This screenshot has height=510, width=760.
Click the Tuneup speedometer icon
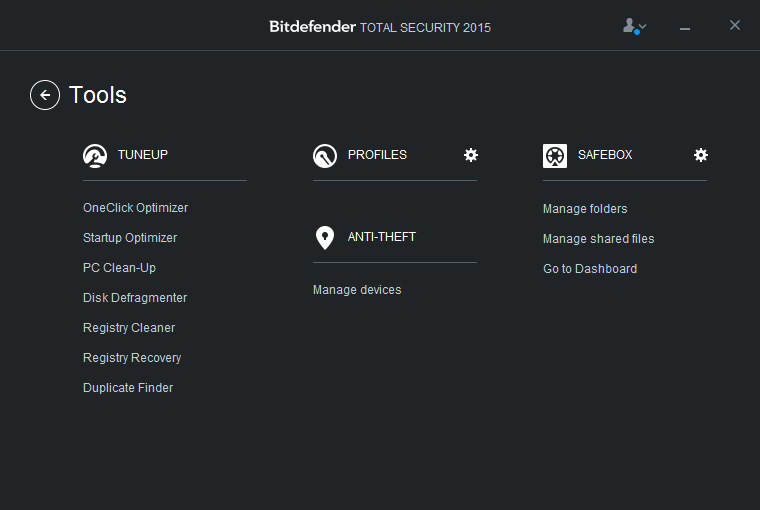(x=95, y=155)
